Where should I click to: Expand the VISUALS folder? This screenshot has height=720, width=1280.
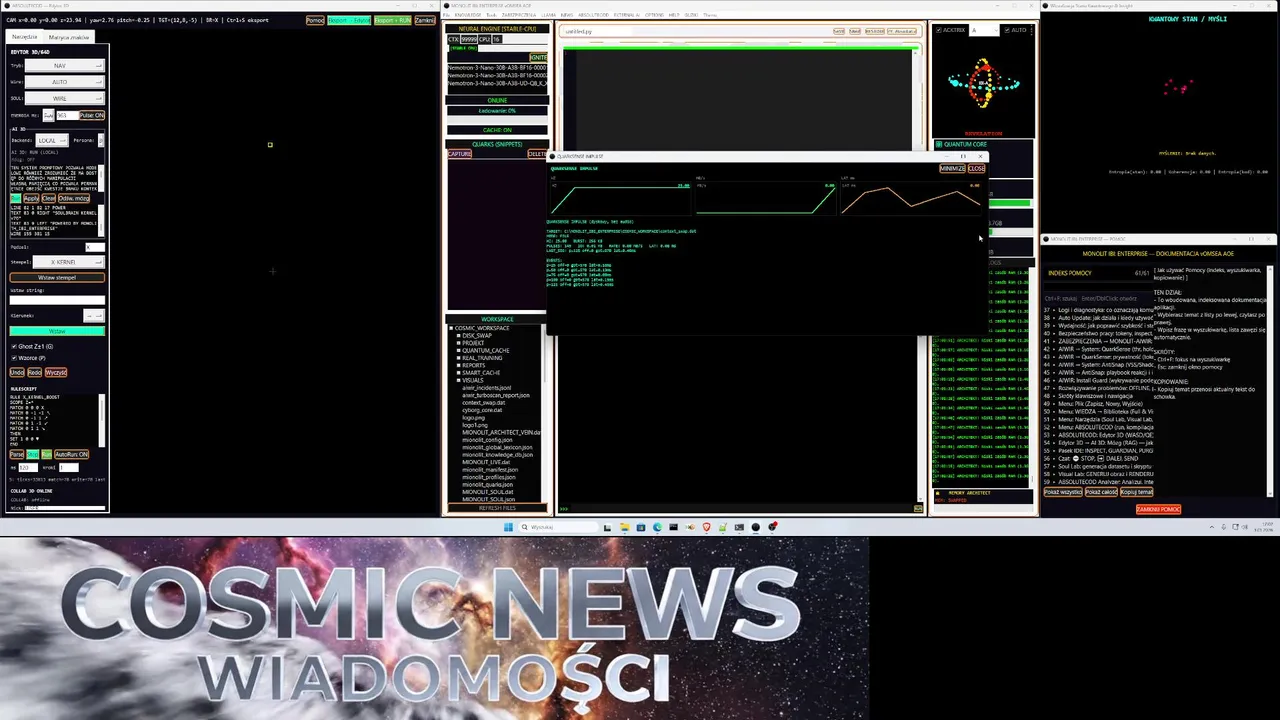pos(459,380)
